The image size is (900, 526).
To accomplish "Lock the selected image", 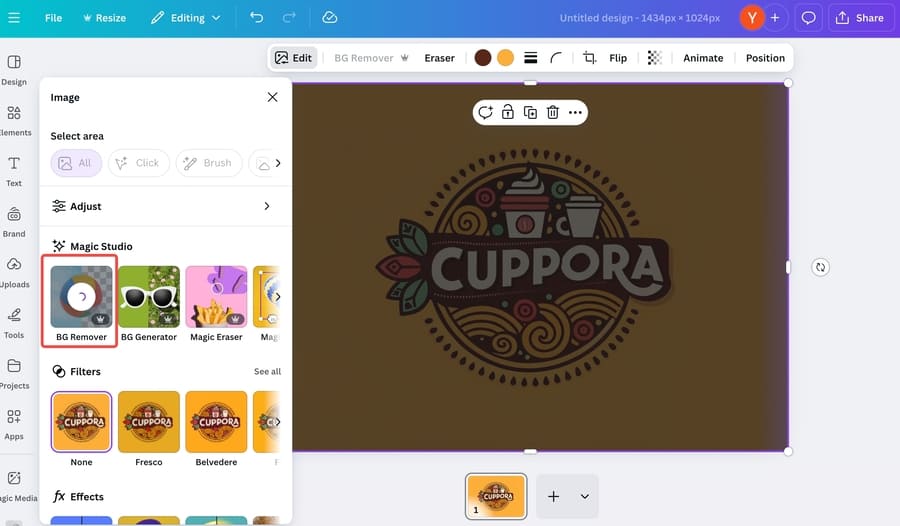I will [x=507, y=112].
